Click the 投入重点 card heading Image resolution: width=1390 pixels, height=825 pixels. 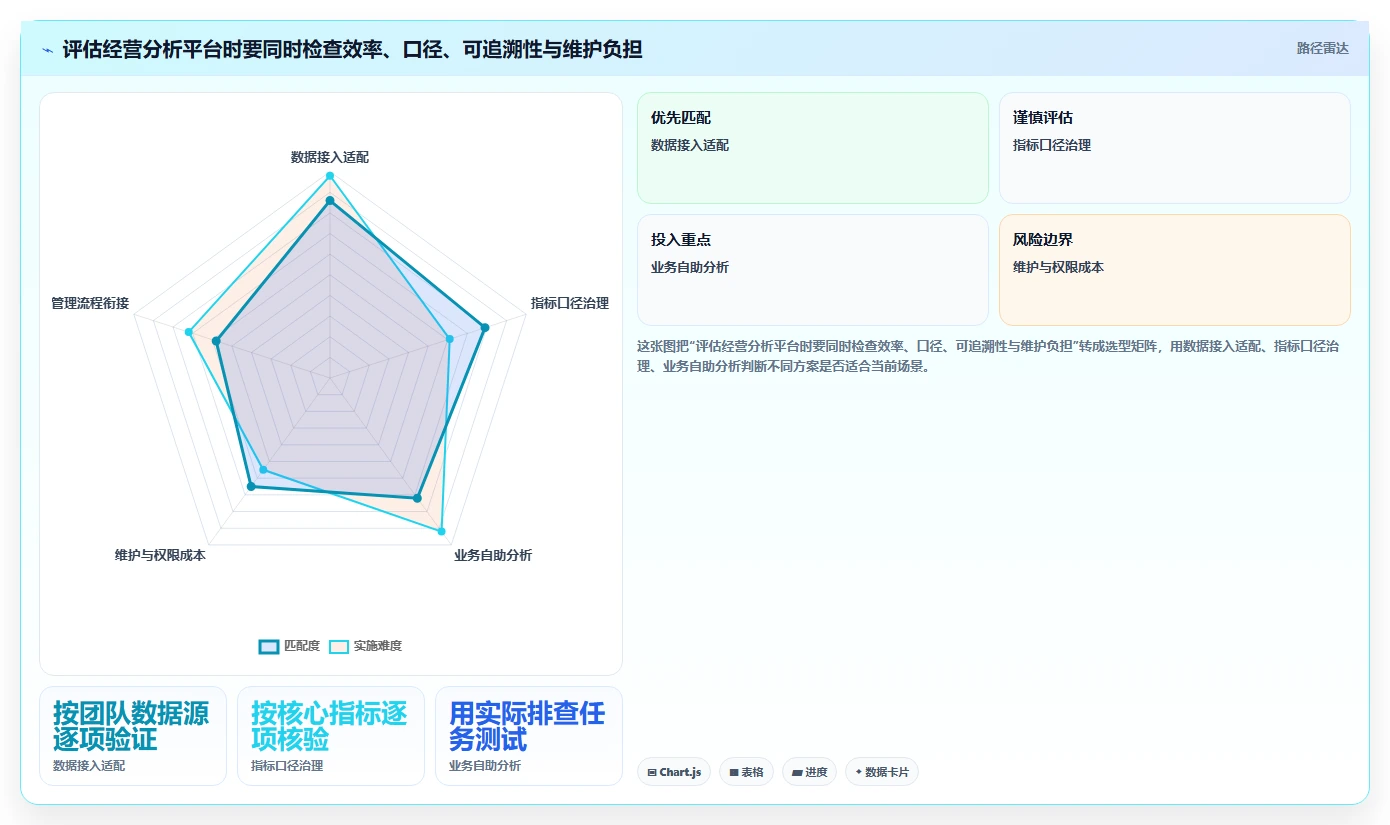681,240
